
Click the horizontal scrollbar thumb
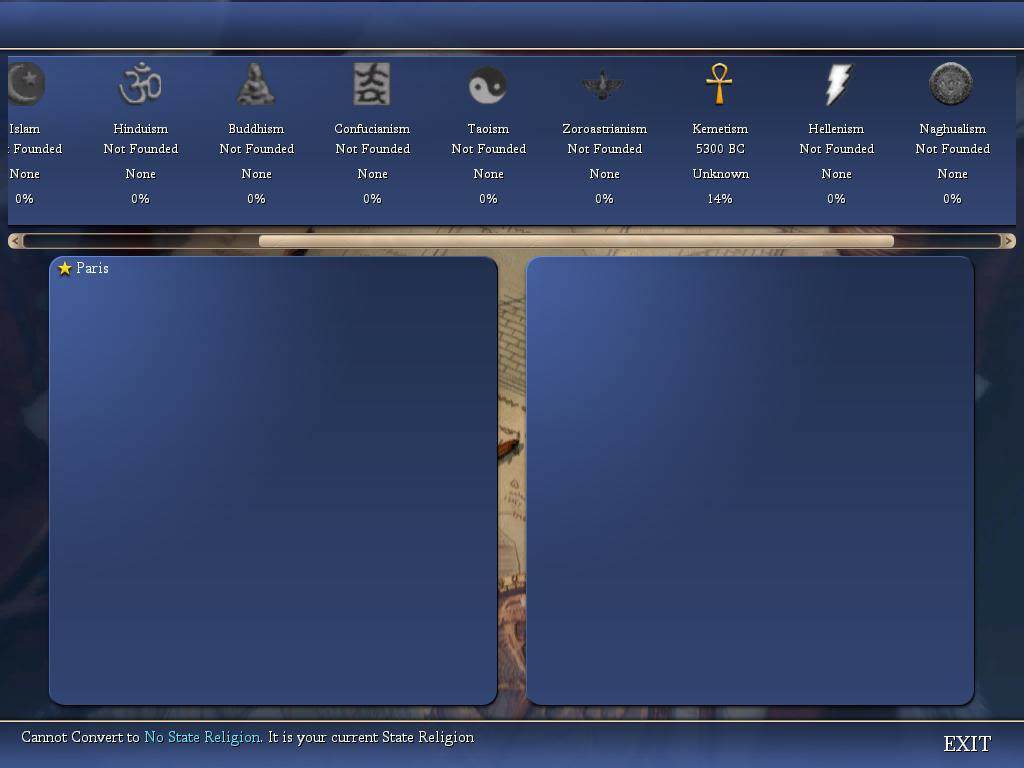575,241
